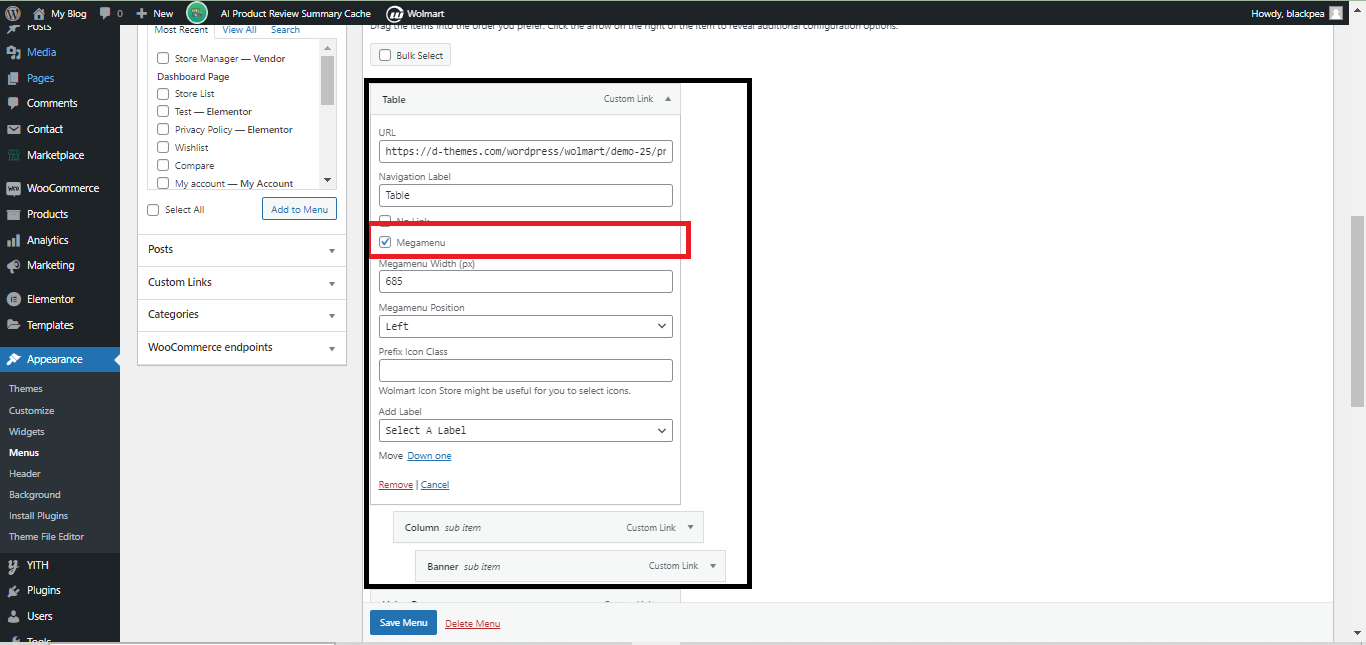1366x645 pixels.
Task: Click the Templates folder icon
Action: pos(13,325)
